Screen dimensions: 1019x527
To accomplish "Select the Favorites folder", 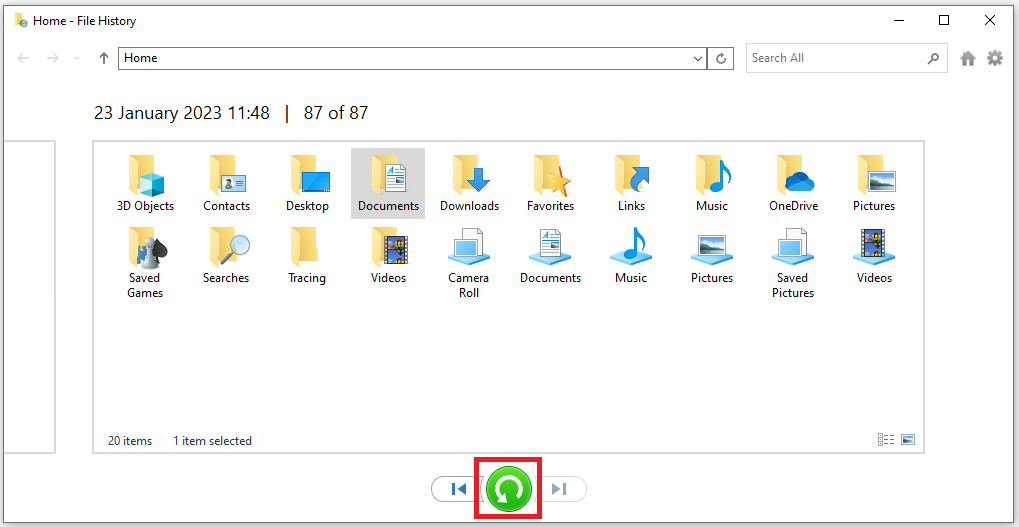I will pyautogui.click(x=550, y=184).
